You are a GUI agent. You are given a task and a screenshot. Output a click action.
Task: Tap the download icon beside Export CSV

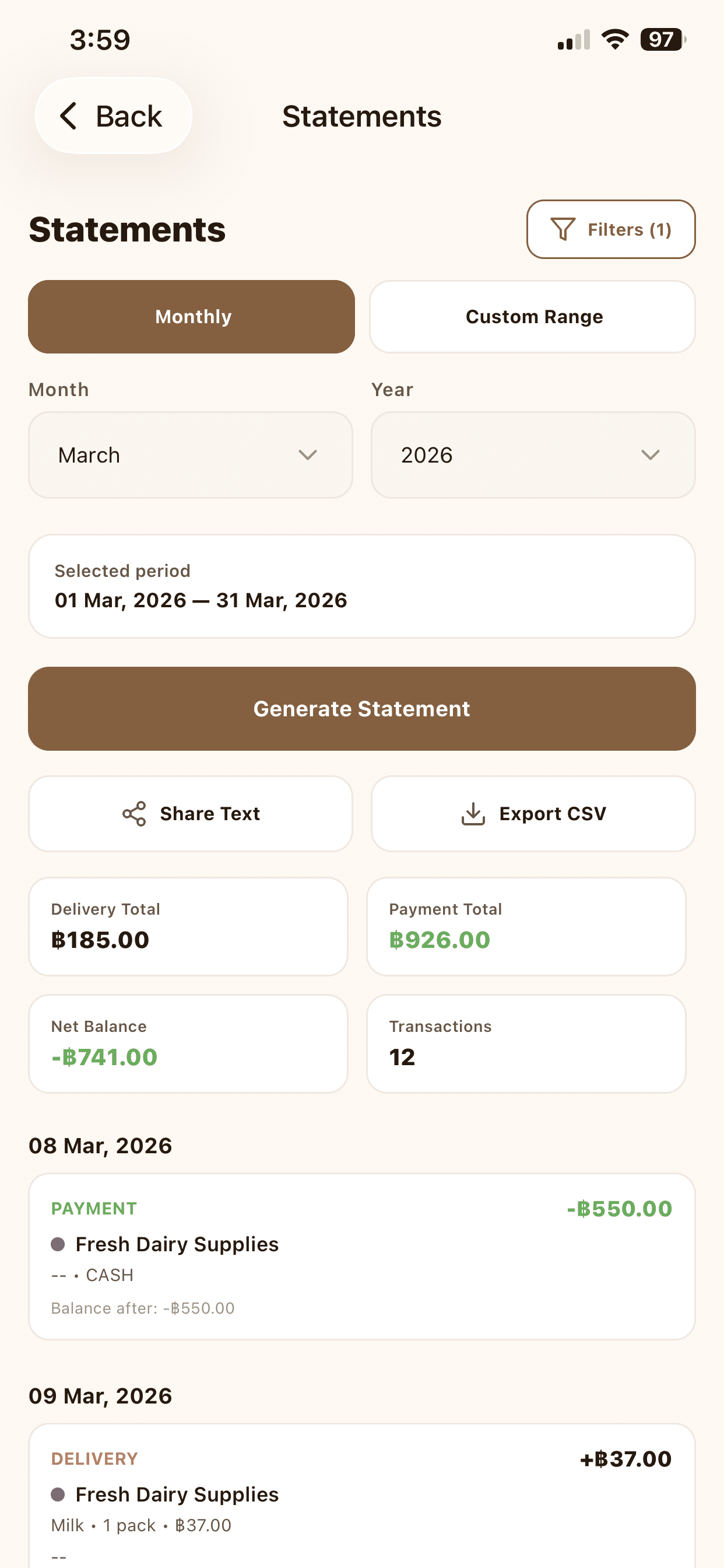coord(473,814)
